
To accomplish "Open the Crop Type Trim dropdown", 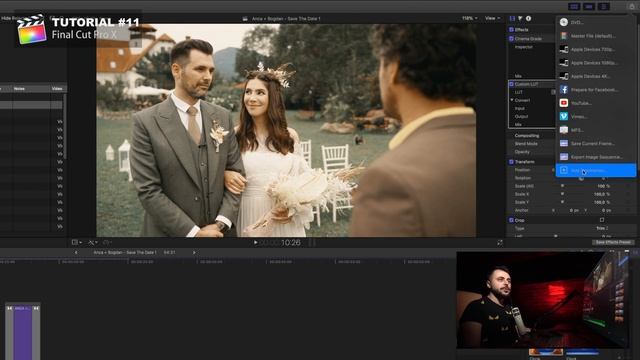I will [602, 228].
